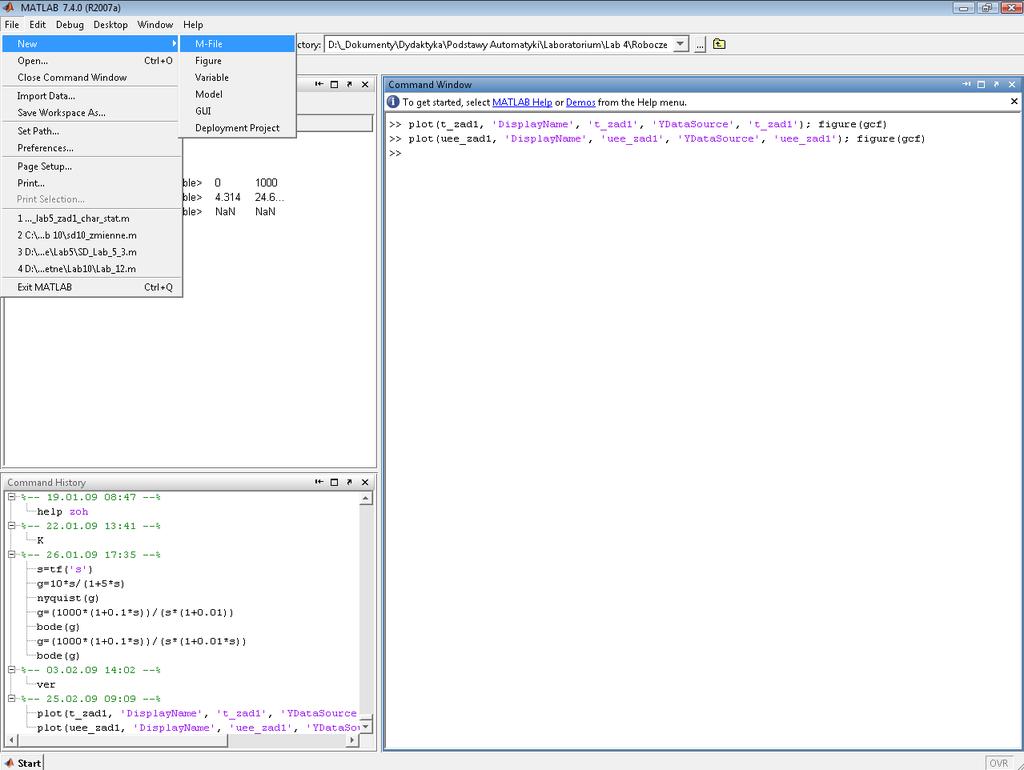Select Close Command Window menu entry
The width and height of the screenshot is (1024, 770).
[x=91, y=78]
